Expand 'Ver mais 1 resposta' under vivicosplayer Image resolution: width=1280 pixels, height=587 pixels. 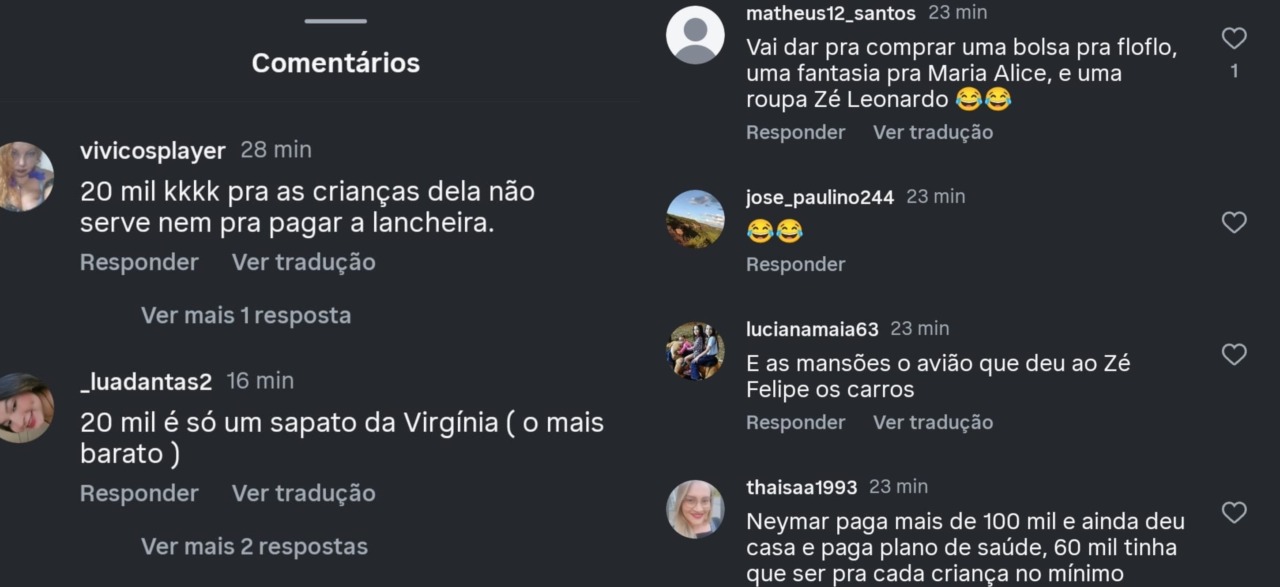(246, 315)
